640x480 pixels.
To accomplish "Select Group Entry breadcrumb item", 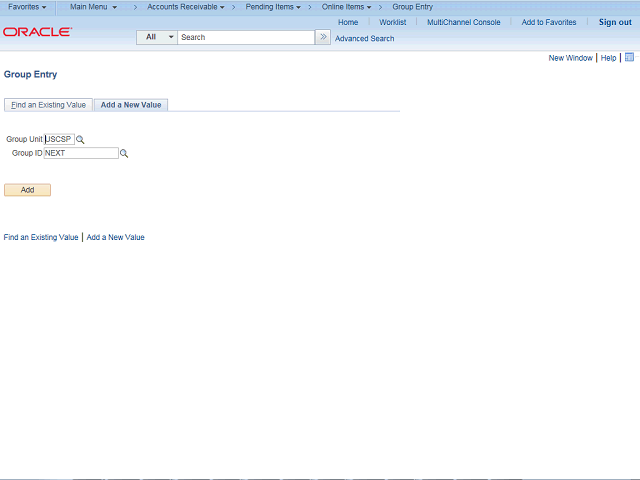I will (412, 7).
